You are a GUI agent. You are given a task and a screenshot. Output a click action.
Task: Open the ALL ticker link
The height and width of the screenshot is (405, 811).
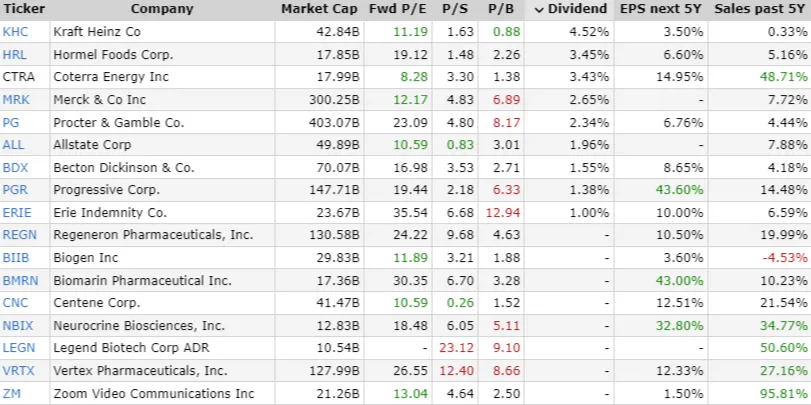[x=13, y=145]
